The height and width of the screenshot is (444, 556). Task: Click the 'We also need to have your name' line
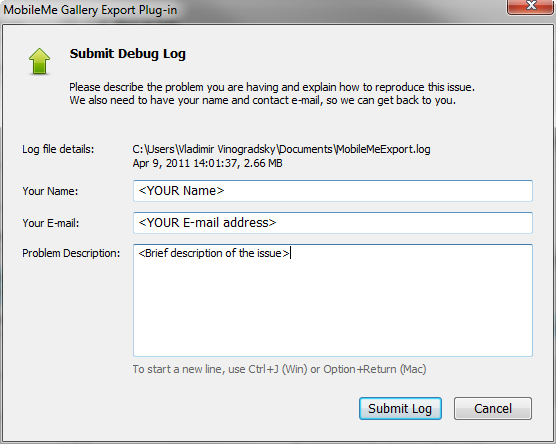pos(262,100)
